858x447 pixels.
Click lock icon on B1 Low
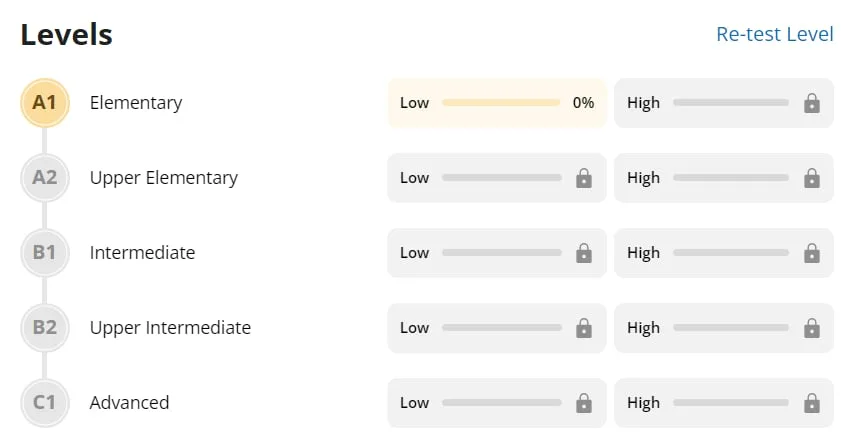(x=584, y=253)
